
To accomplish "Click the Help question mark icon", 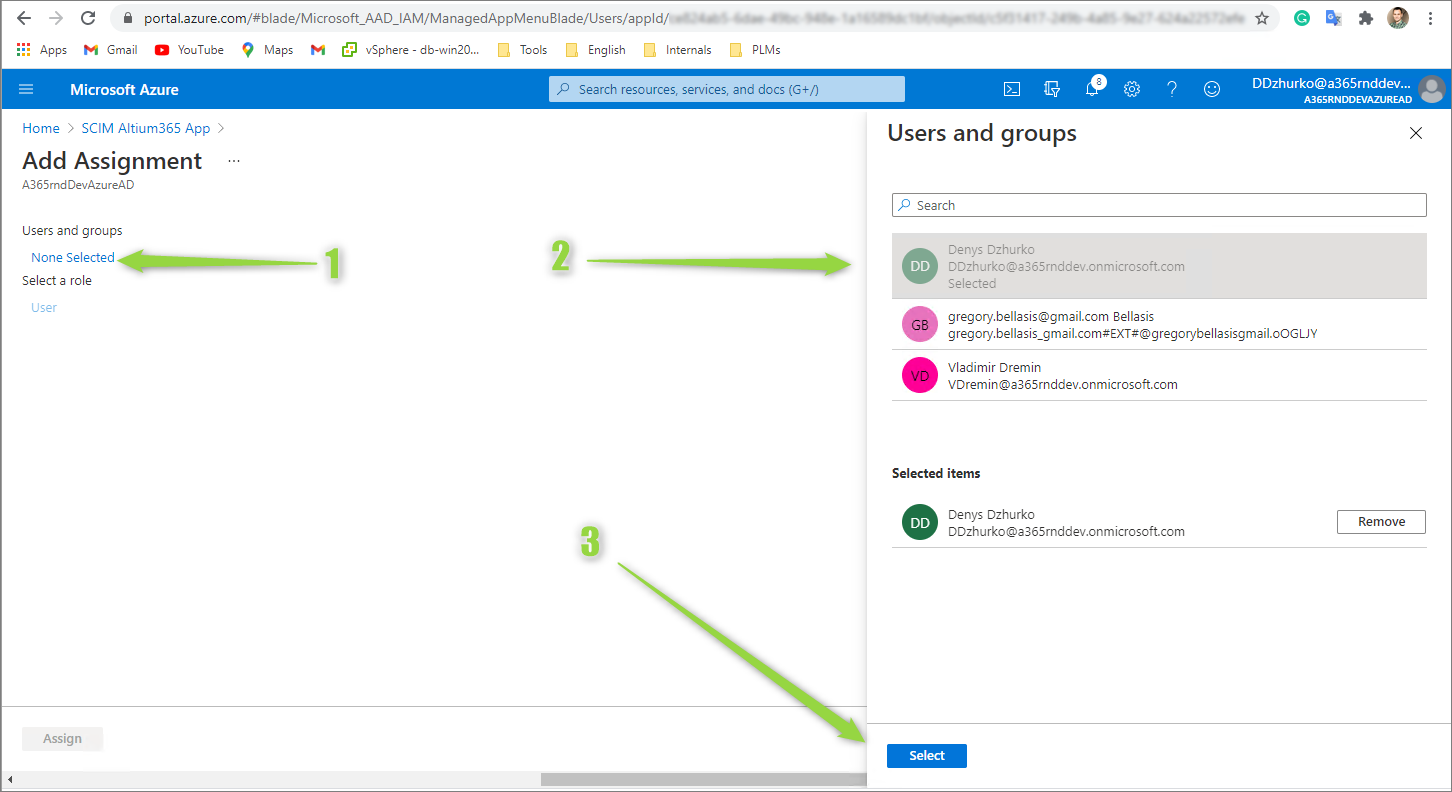I will tap(1172, 89).
